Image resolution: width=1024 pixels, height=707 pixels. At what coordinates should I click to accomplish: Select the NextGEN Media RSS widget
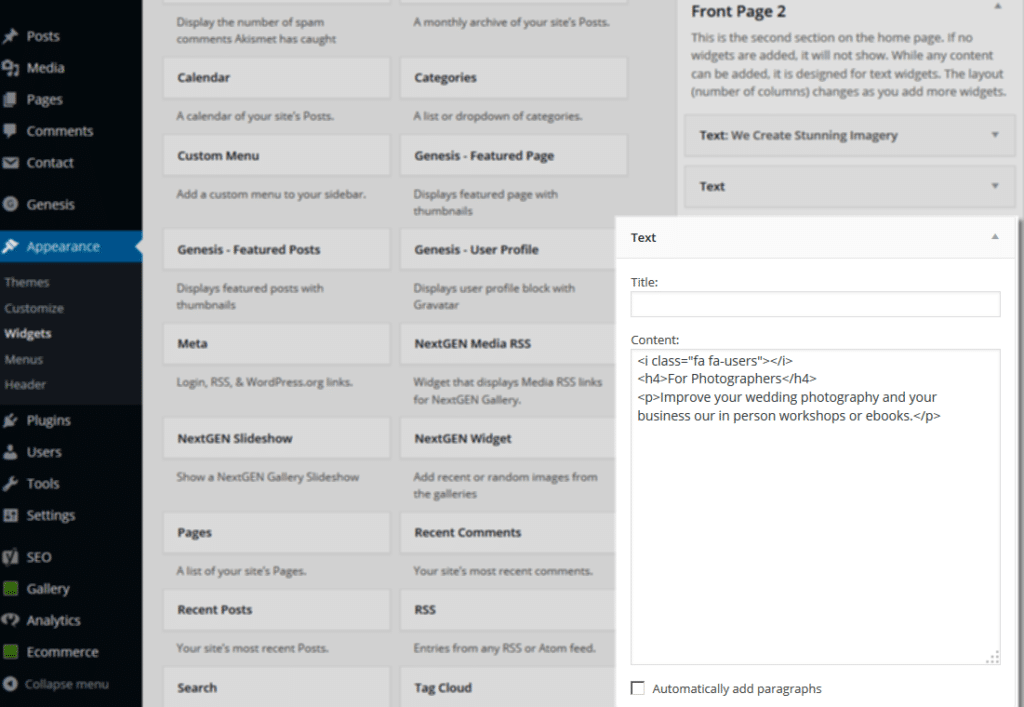click(507, 343)
